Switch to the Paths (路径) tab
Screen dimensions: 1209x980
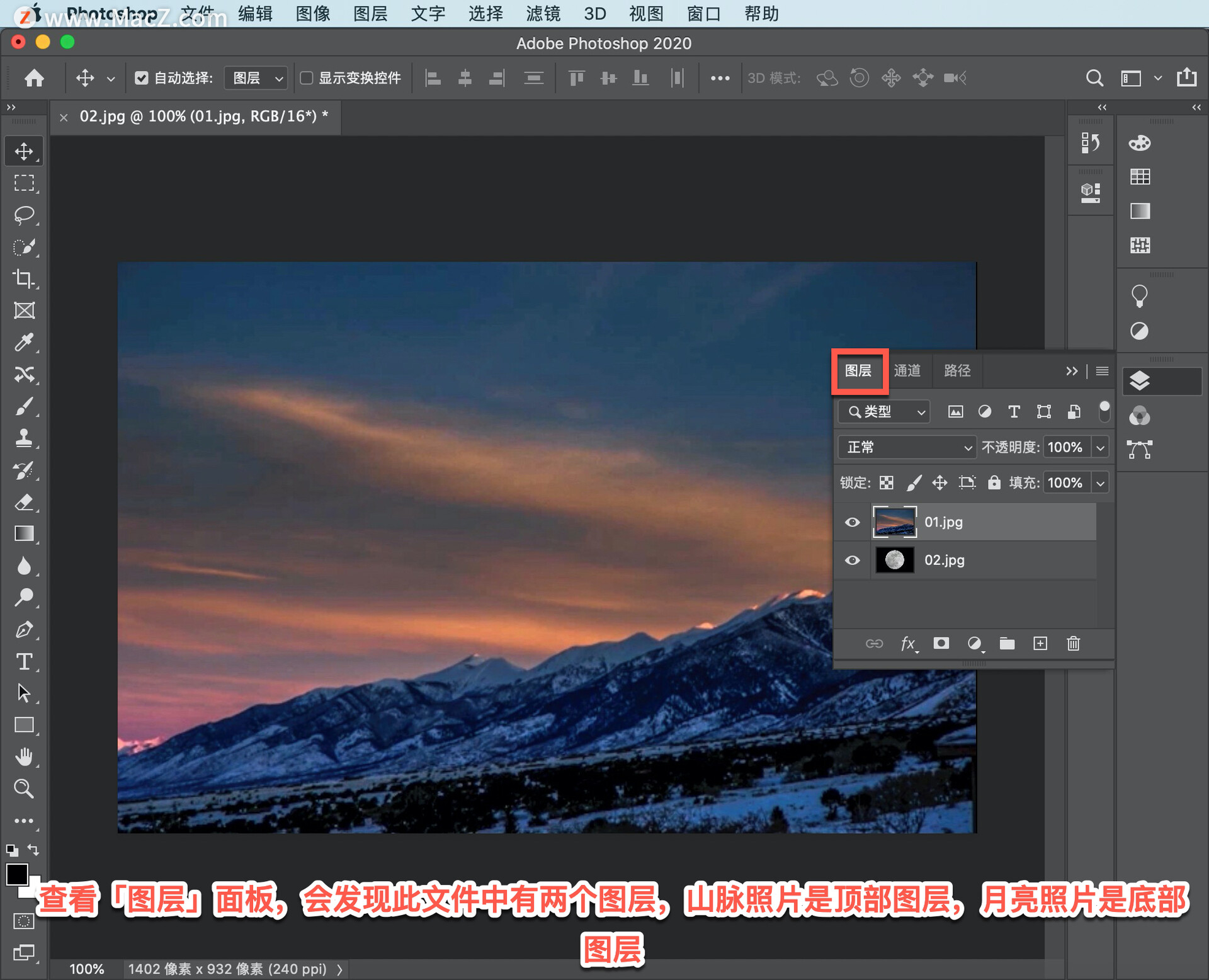957,370
